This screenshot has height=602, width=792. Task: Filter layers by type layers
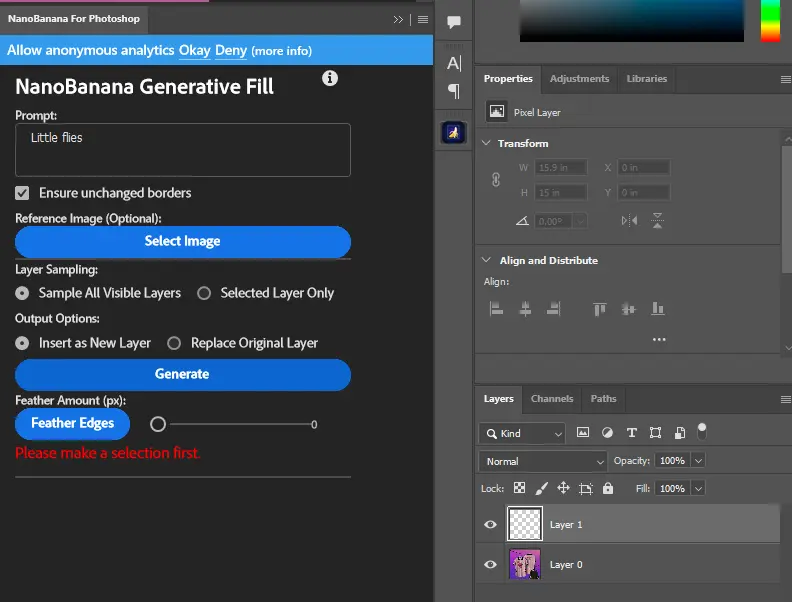[631, 433]
